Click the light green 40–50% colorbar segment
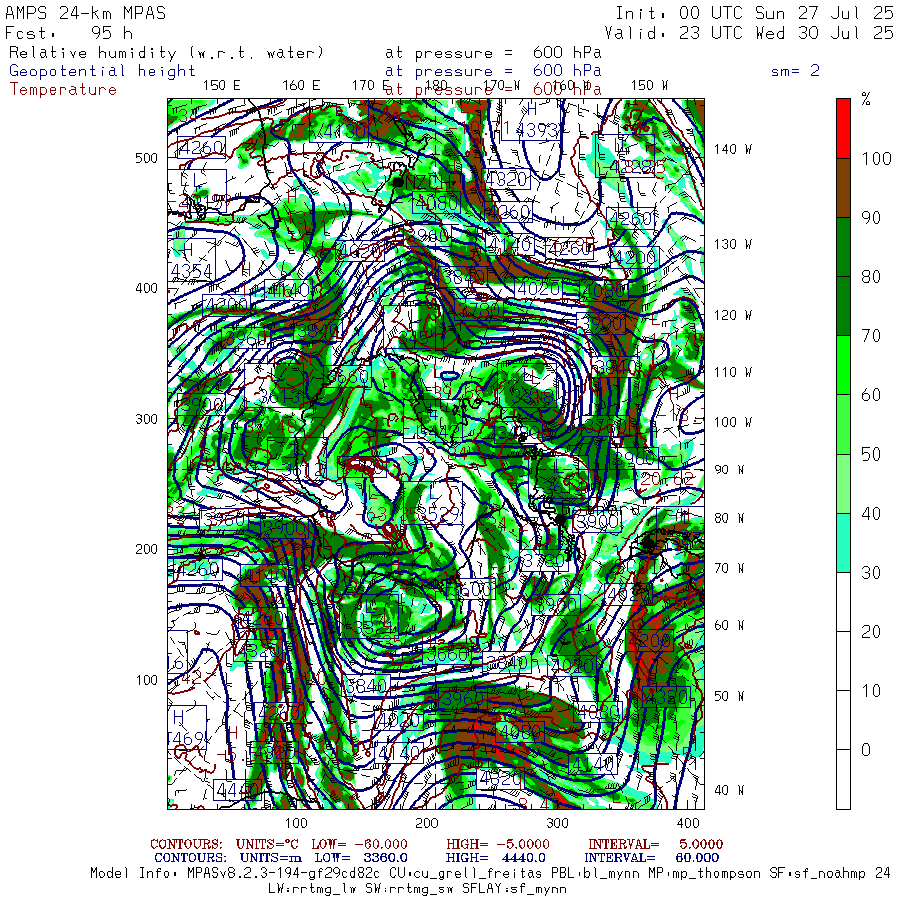900x900 pixels. [843, 483]
